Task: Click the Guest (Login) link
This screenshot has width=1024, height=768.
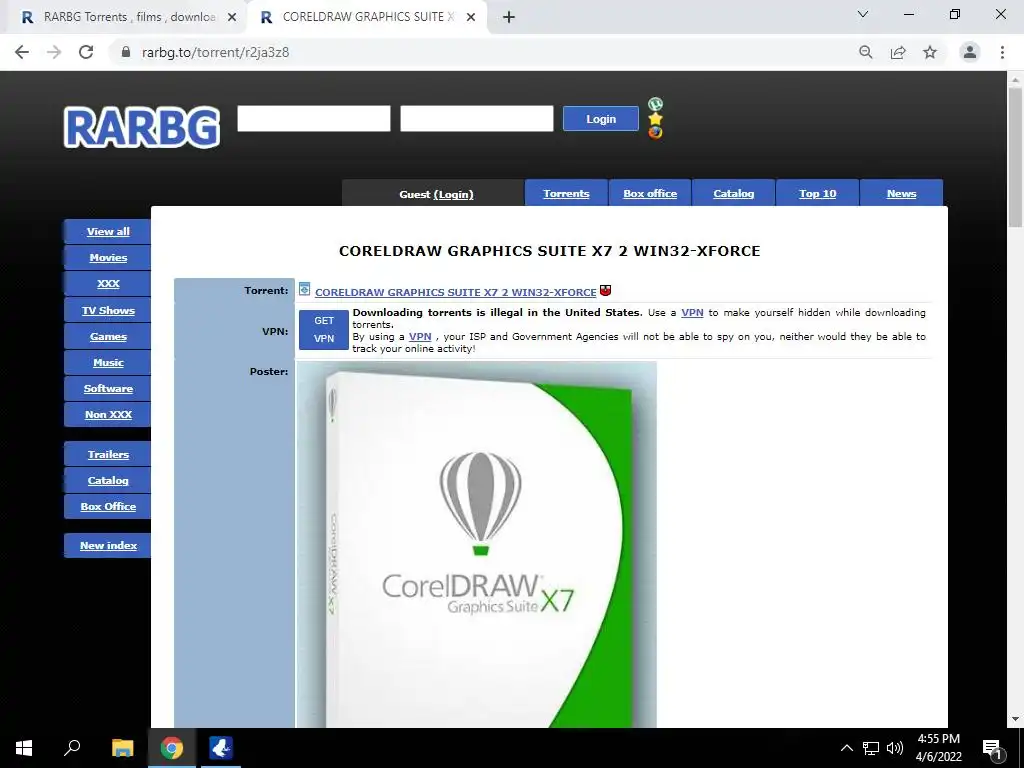Action: [453, 195]
